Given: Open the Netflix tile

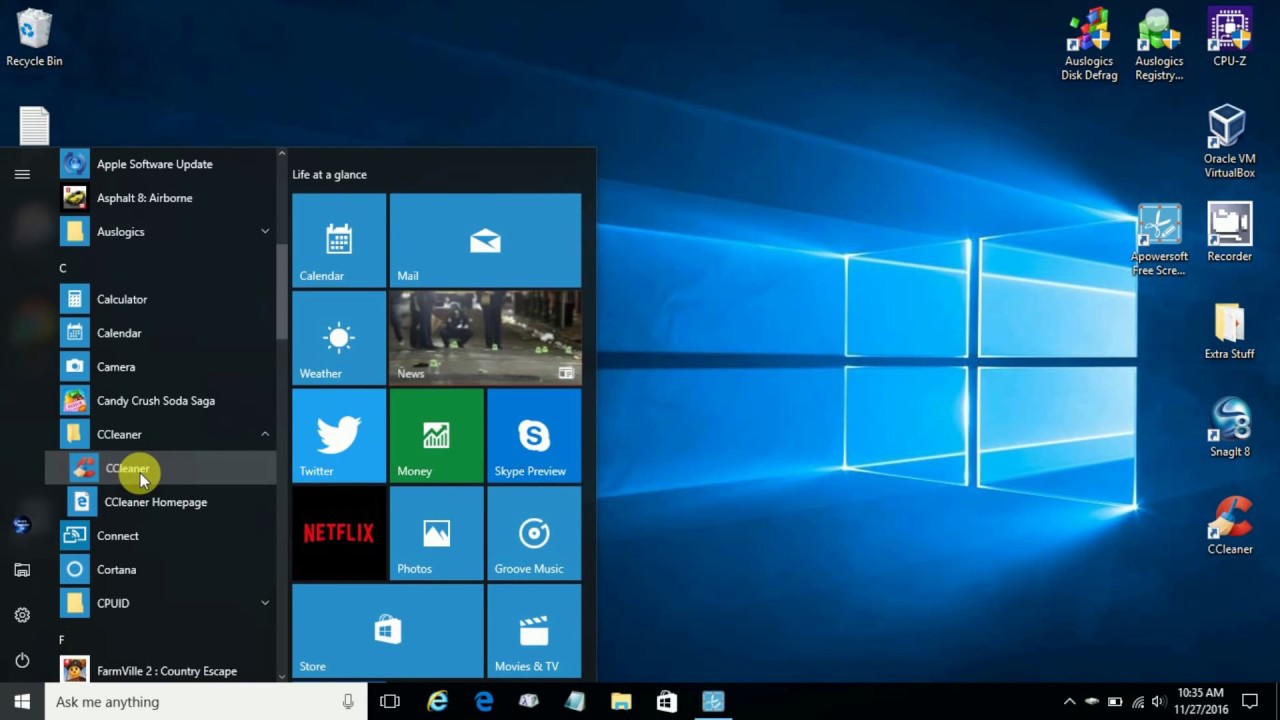Looking at the screenshot, I should 339,533.
